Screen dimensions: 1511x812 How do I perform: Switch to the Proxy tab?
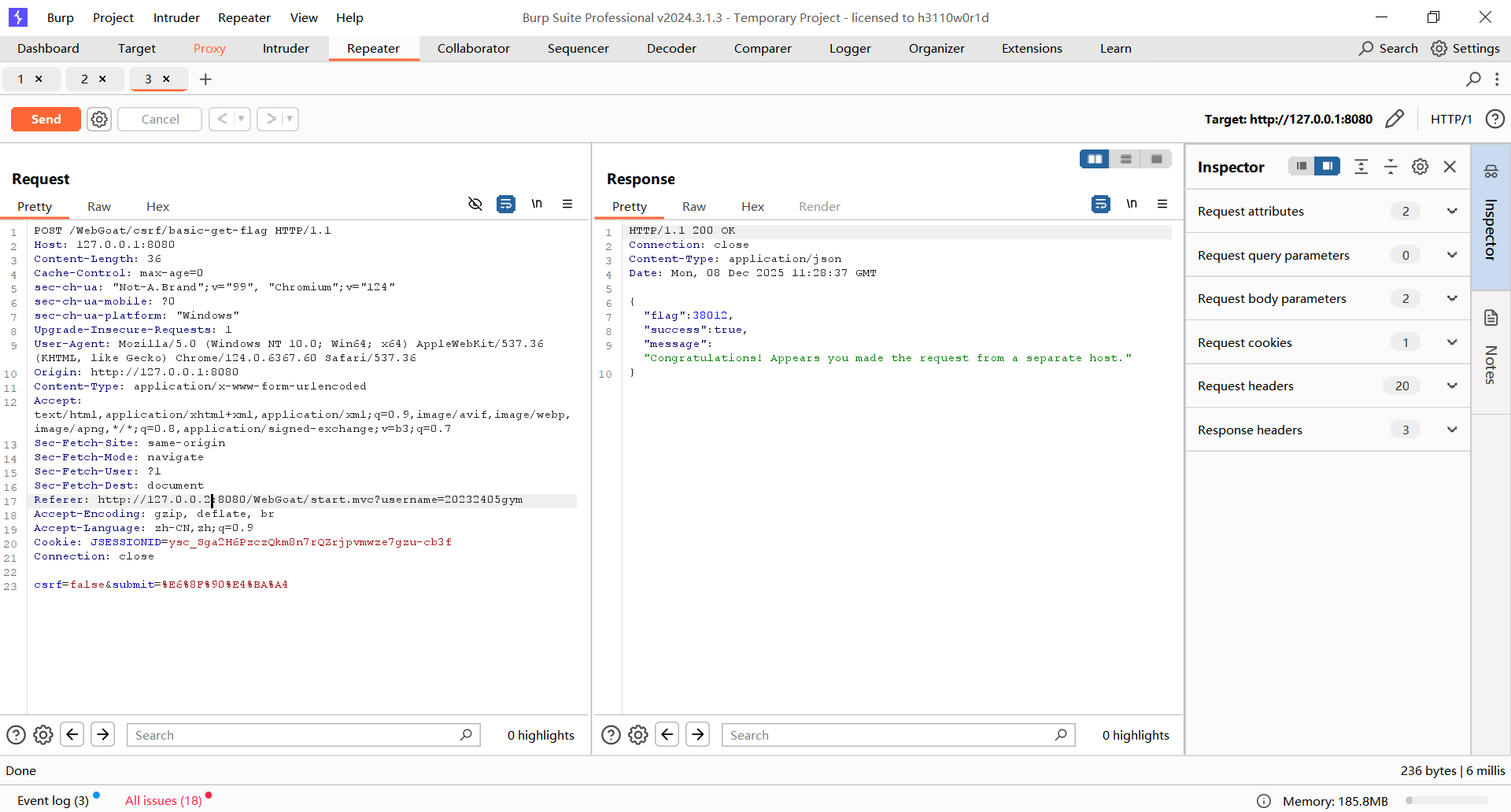coord(209,48)
